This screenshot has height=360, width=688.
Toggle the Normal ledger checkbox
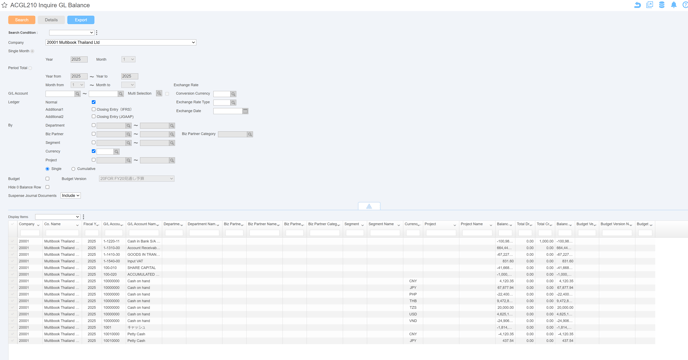[93, 102]
